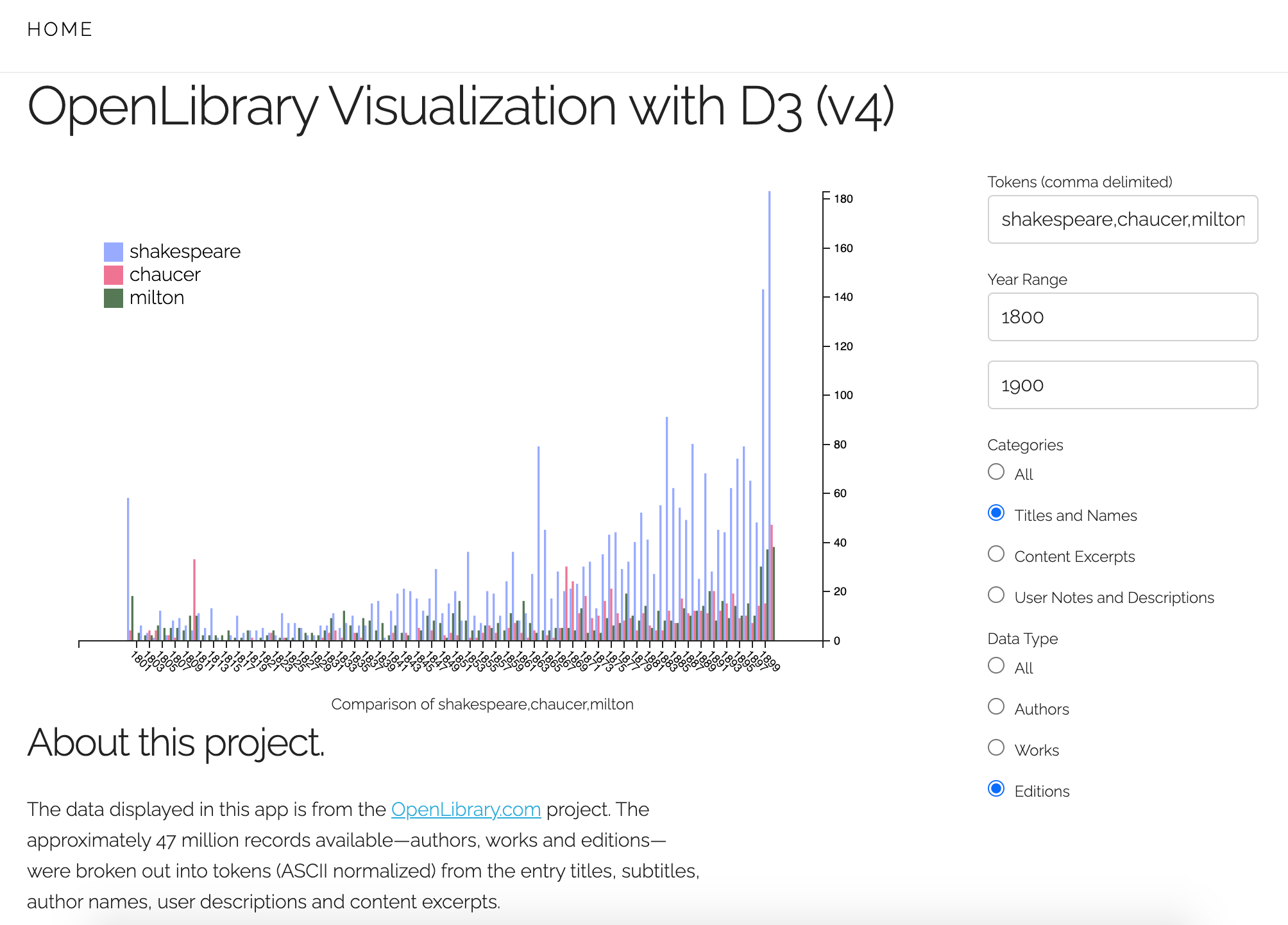Screen dimensions: 1288x925
Task: Select the 'Content Excerpts' radio button
Action: [x=997, y=556]
